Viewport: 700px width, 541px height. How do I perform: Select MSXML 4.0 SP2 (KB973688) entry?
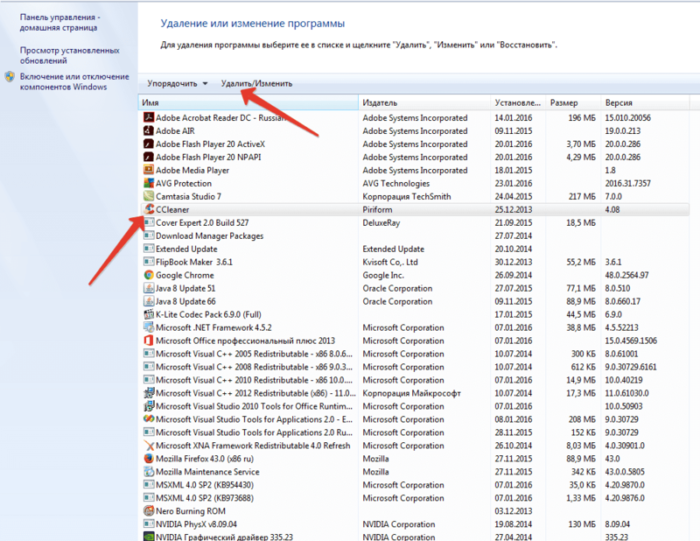204,498
